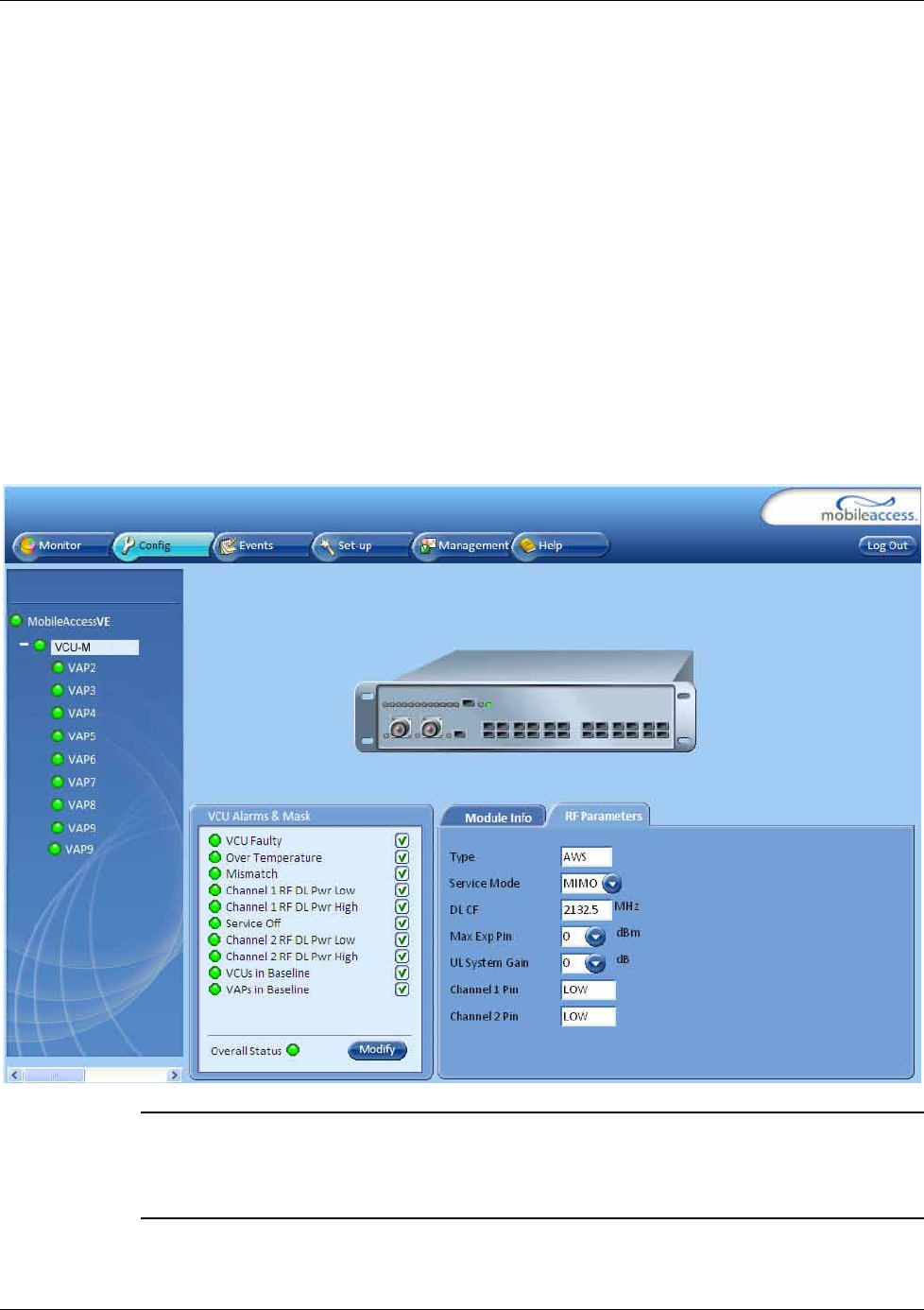Select VAP3 in the tree
The image size is (924, 1310).
pos(81,691)
